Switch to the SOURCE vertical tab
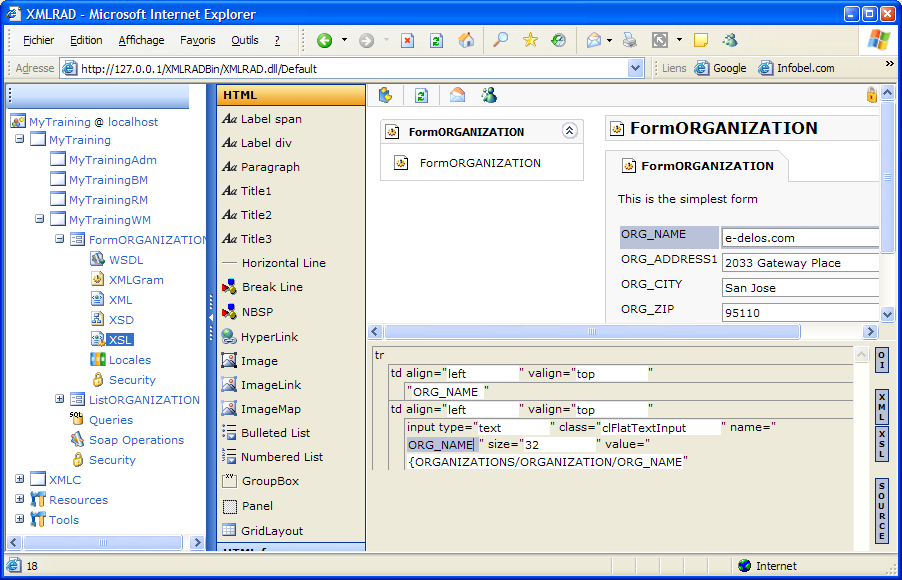This screenshot has height=580, width=902. (x=881, y=511)
